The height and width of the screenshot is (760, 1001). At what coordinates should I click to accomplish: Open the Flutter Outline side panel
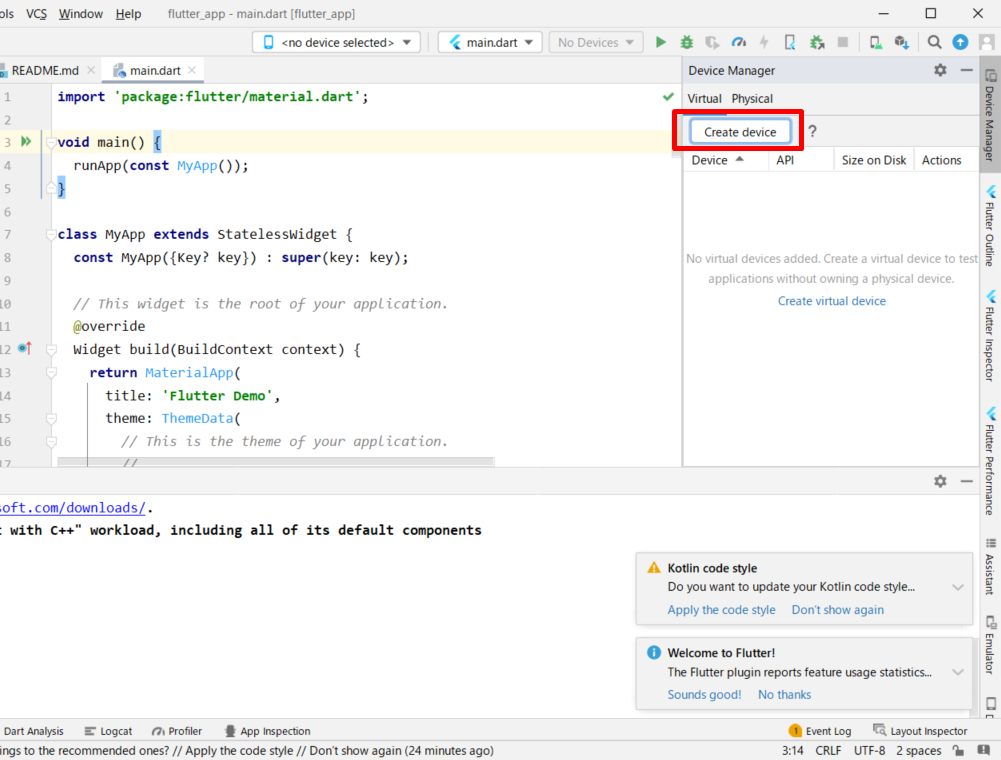click(x=990, y=225)
